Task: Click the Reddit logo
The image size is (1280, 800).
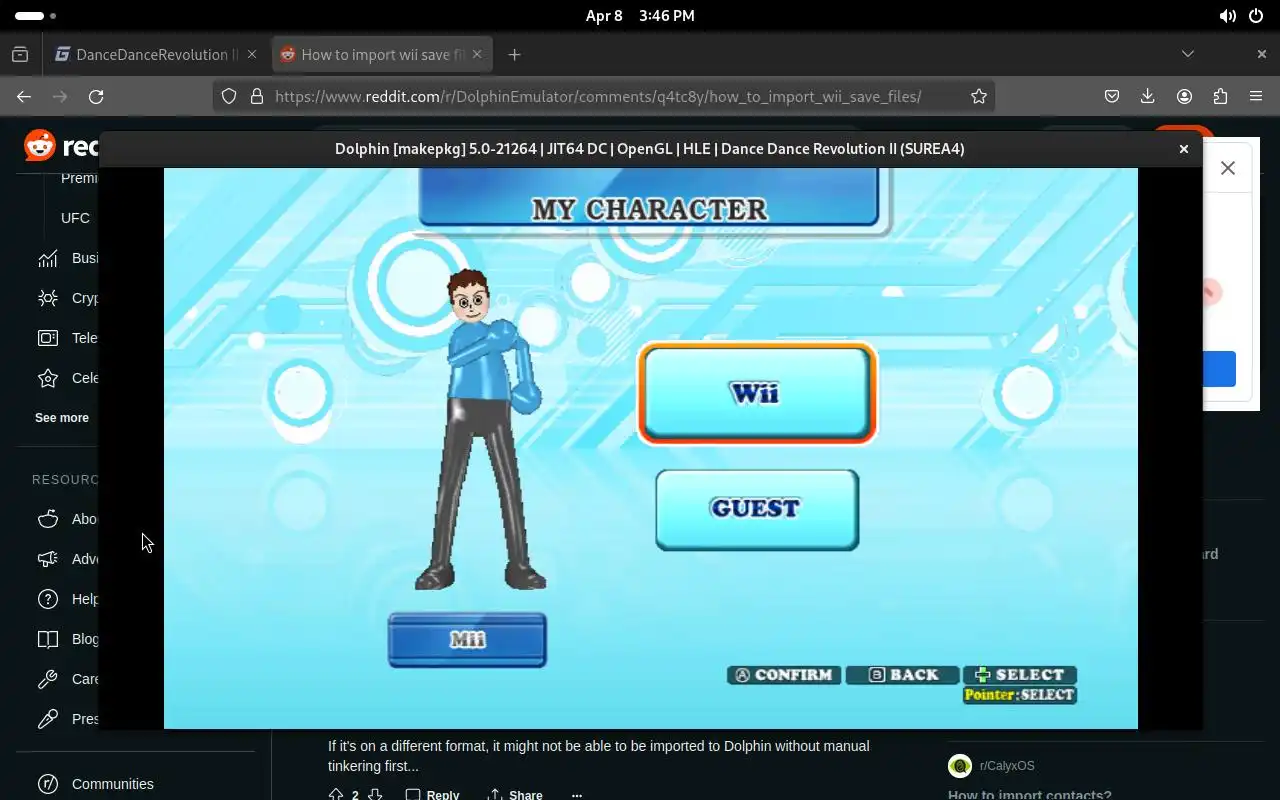Action: point(60,147)
